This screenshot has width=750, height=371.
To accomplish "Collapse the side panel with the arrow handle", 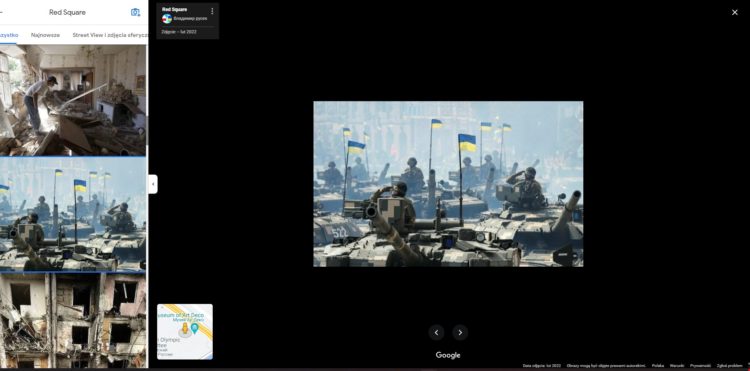I will (153, 184).
